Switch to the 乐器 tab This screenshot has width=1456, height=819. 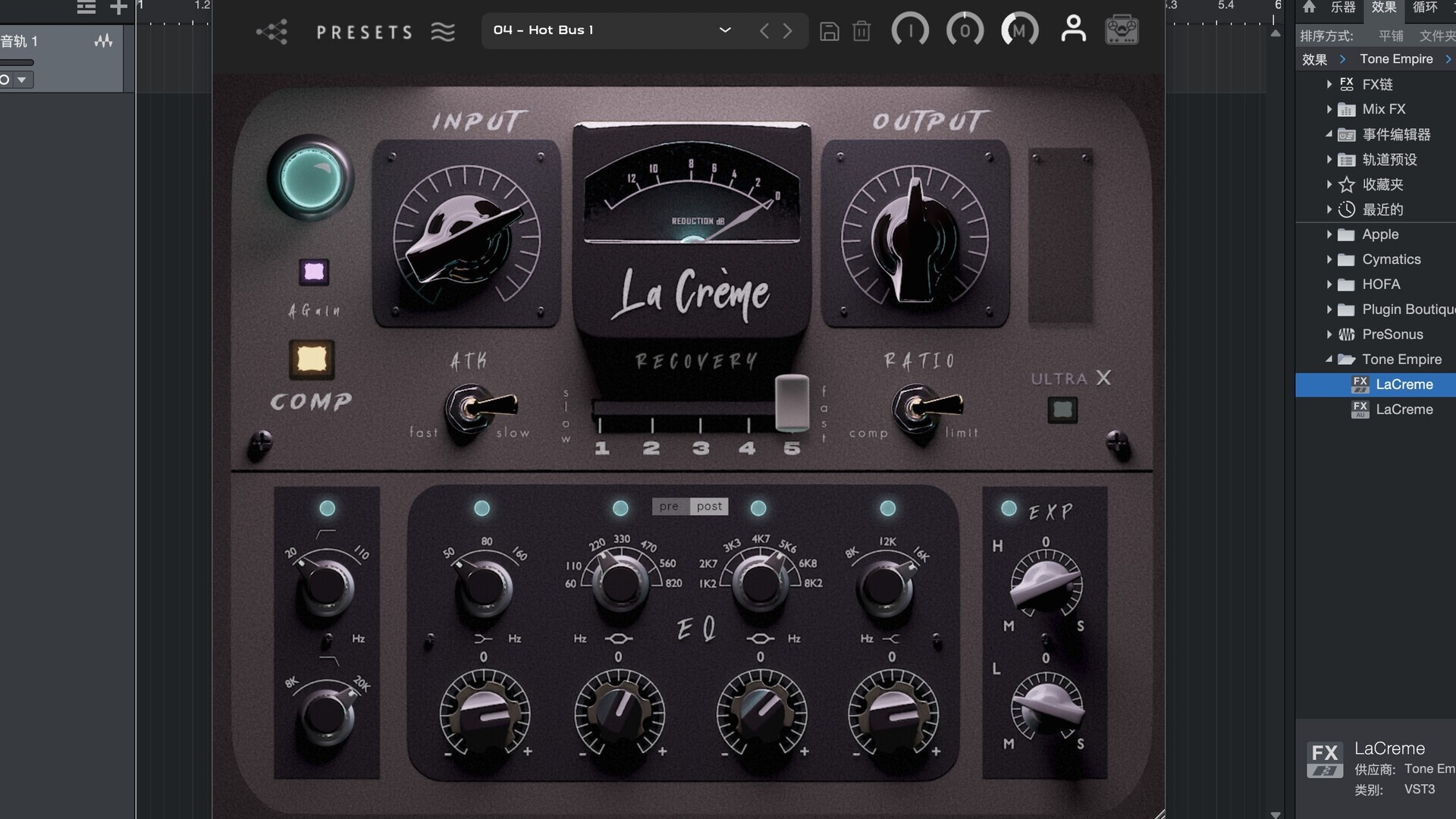(1343, 8)
